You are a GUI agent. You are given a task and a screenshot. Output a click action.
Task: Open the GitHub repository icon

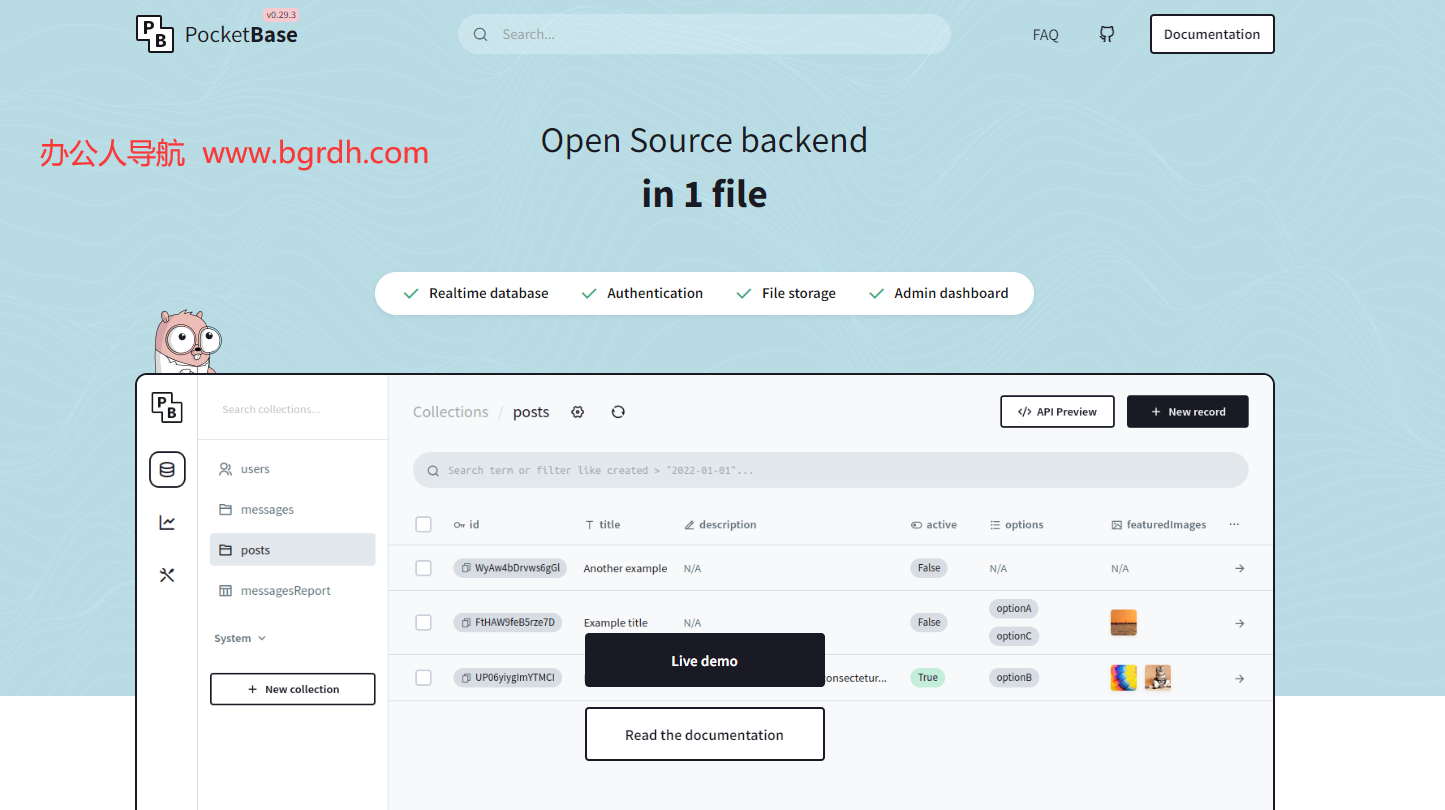pos(1106,34)
